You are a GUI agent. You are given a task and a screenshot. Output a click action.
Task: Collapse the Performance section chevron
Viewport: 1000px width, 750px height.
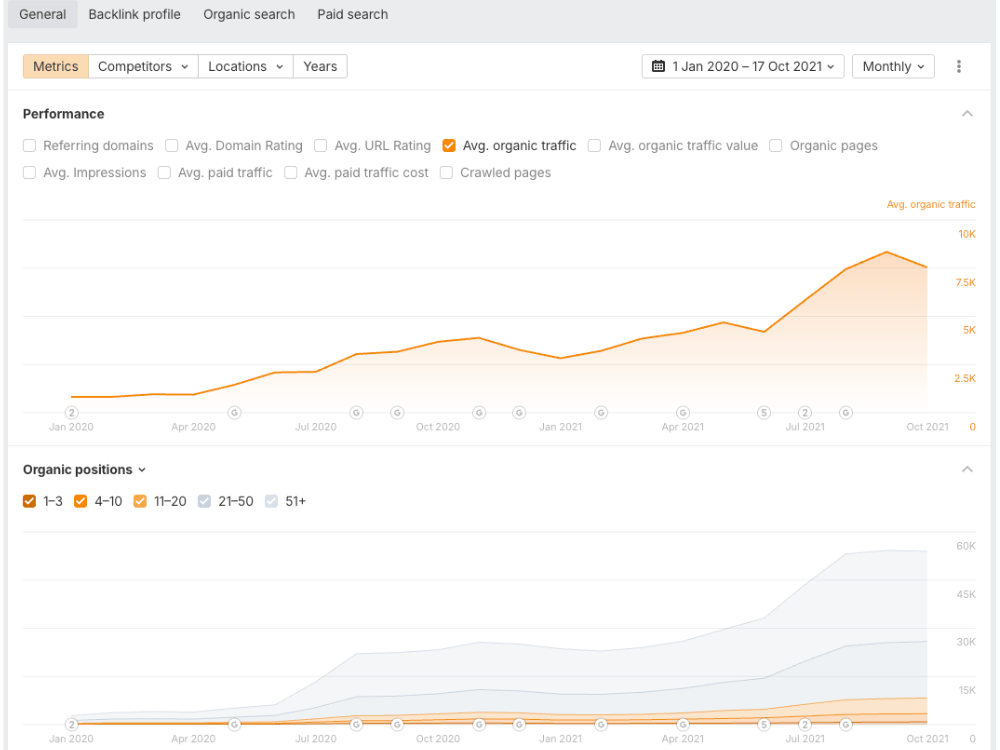pos(967,113)
